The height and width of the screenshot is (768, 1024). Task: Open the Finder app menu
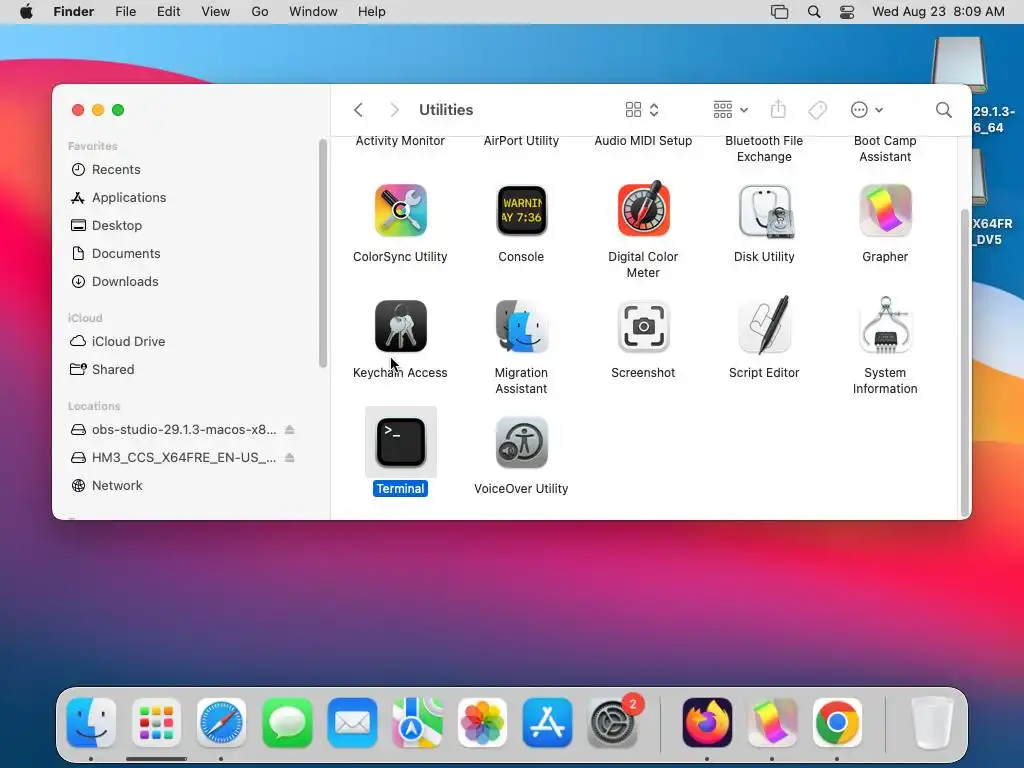[x=74, y=12]
